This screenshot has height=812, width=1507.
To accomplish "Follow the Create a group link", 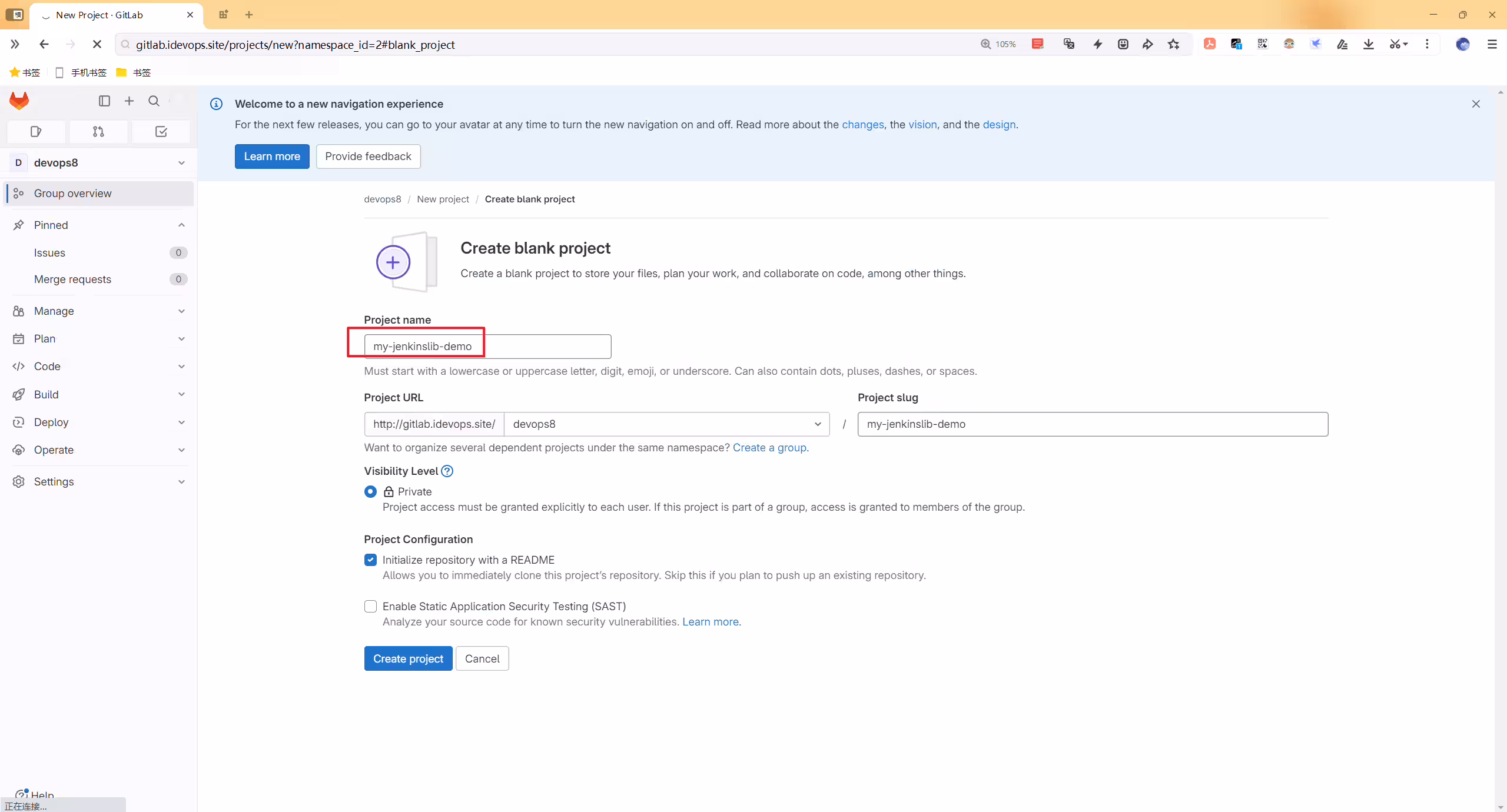I will pyautogui.click(x=771, y=448).
